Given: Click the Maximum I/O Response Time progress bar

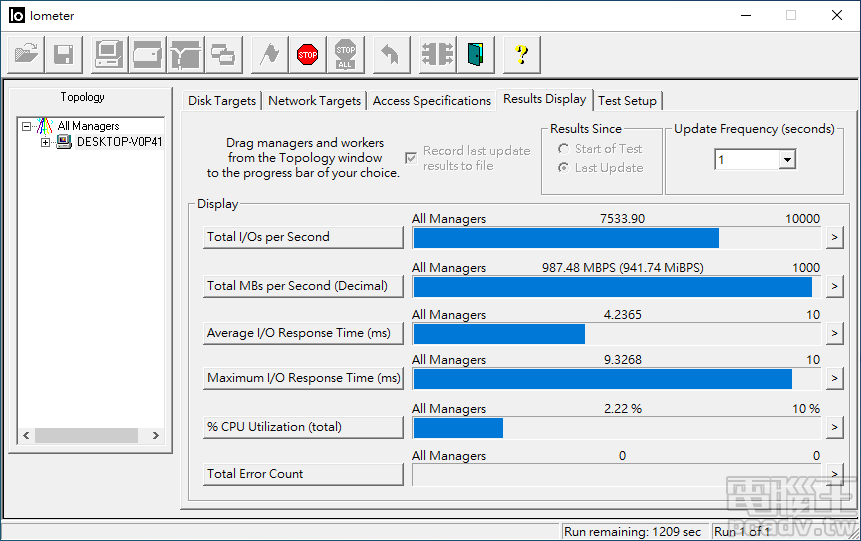Looking at the screenshot, I should click(617, 379).
